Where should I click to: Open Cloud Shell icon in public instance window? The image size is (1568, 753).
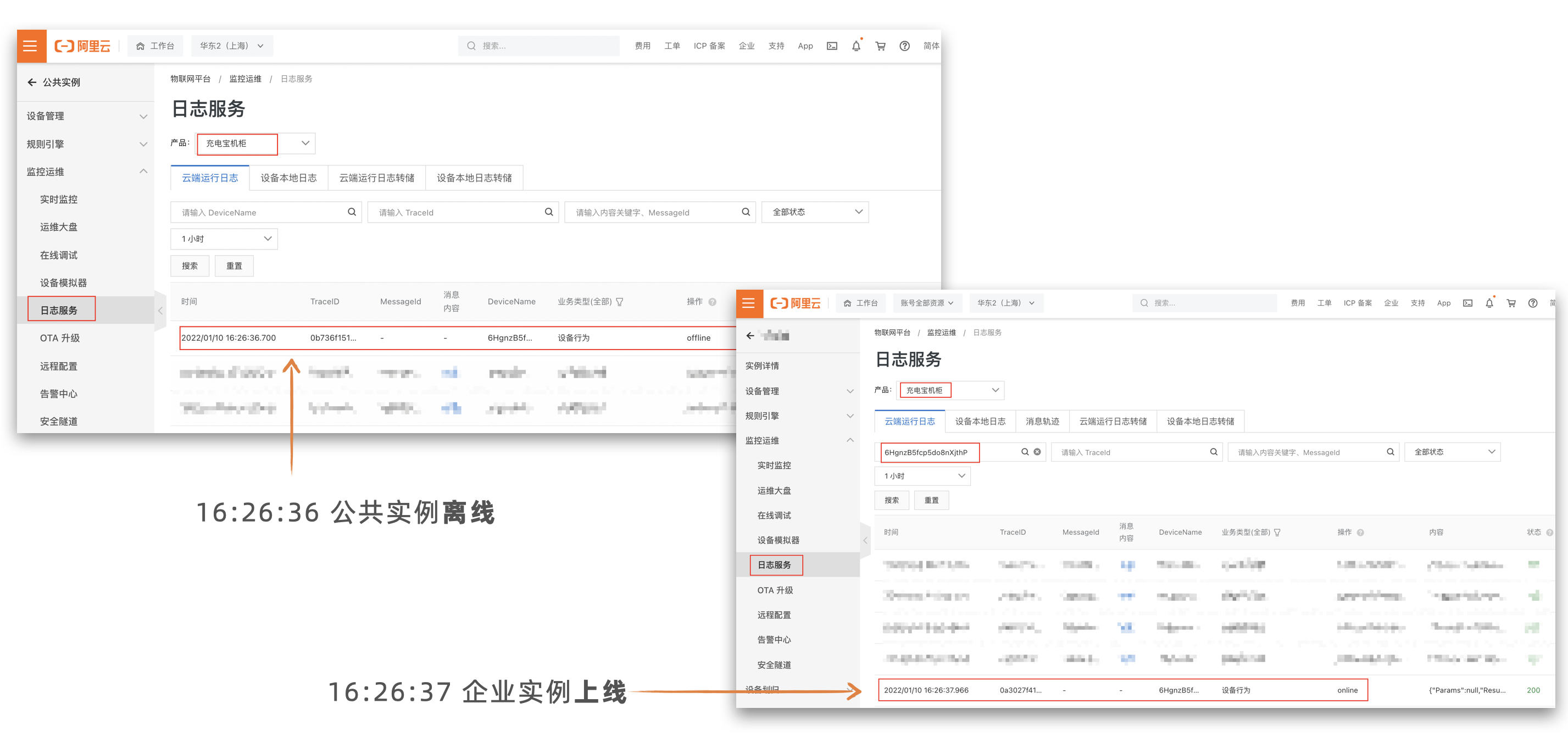coord(831,46)
